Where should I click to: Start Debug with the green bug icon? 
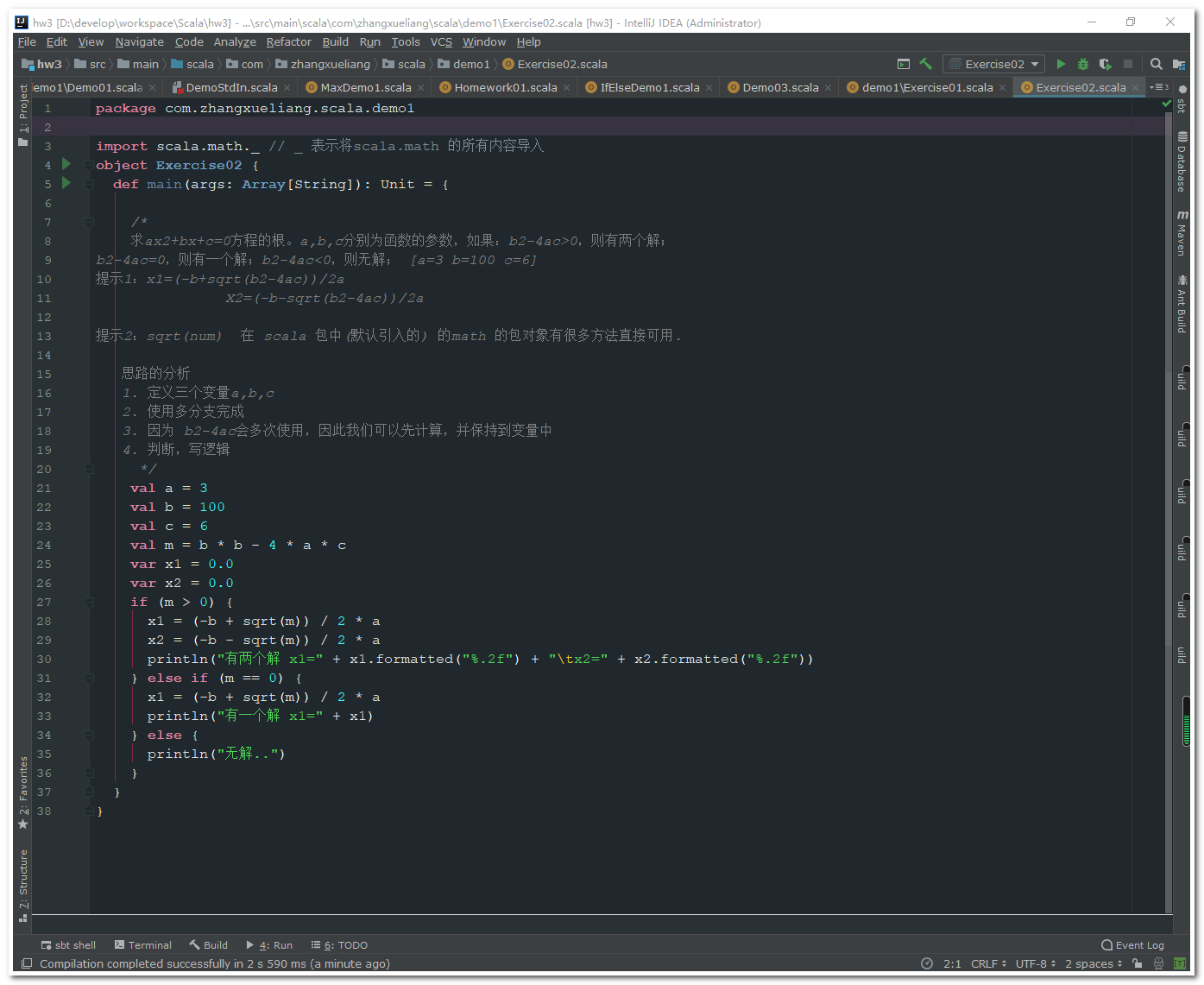pos(1083,64)
